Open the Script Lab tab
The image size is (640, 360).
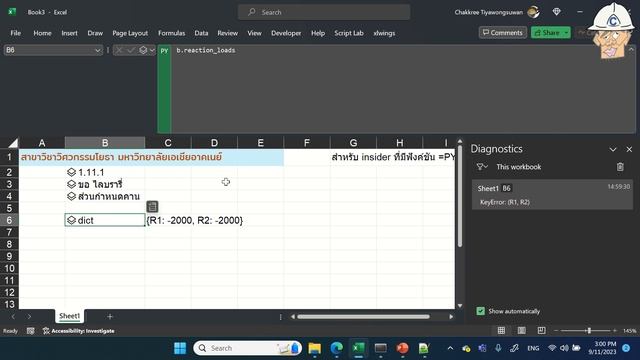(x=349, y=33)
